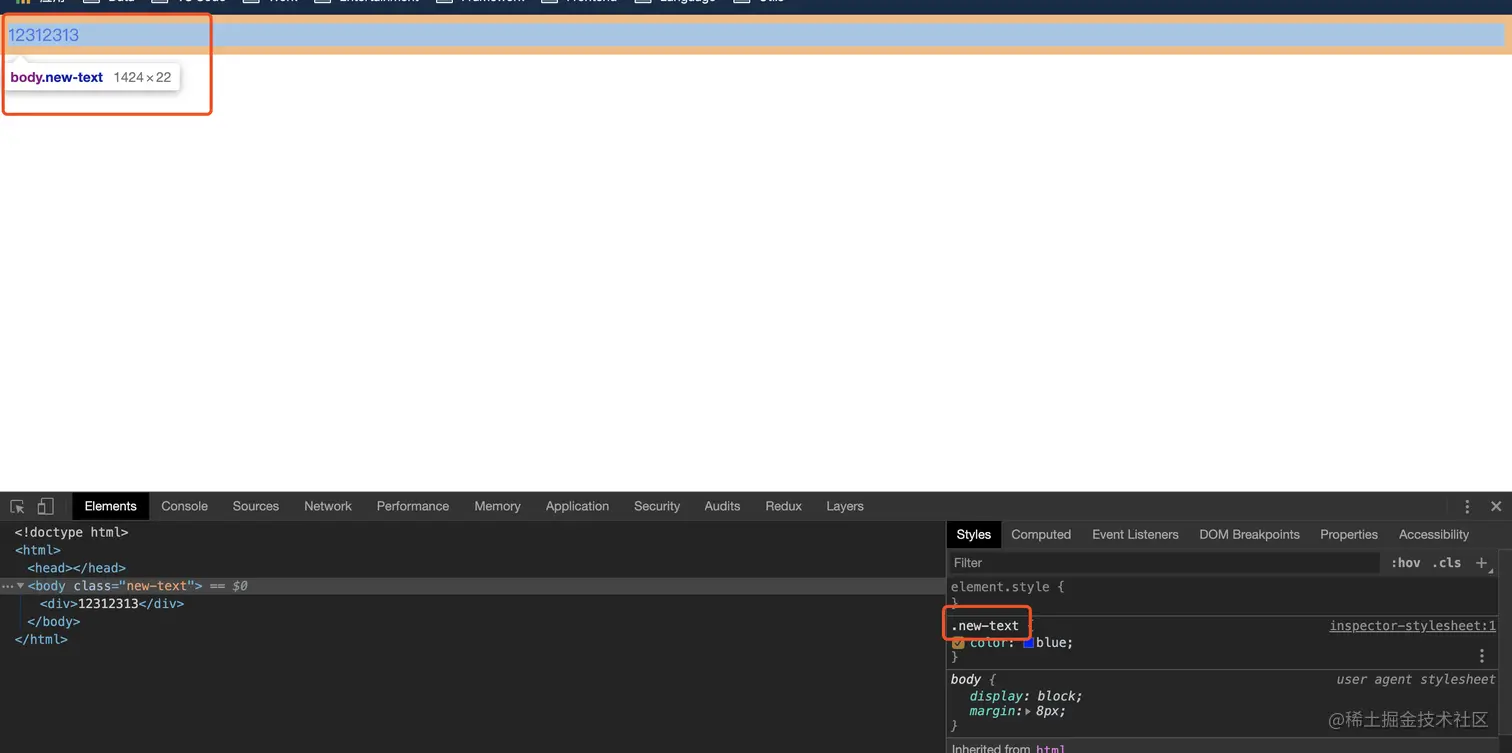Open the Properties sidebar tab
Screen dimensions: 1512x753
(x=1349, y=535)
